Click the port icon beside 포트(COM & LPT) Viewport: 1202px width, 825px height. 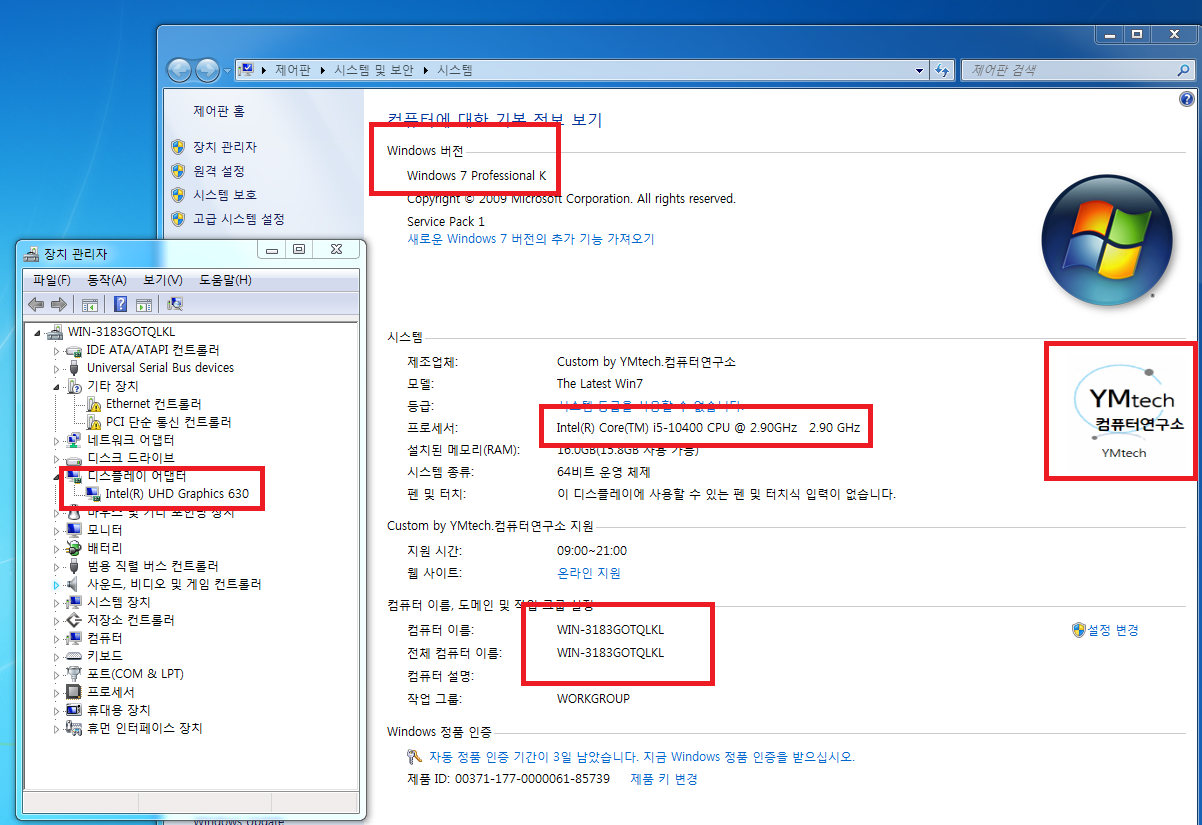coord(74,674)
